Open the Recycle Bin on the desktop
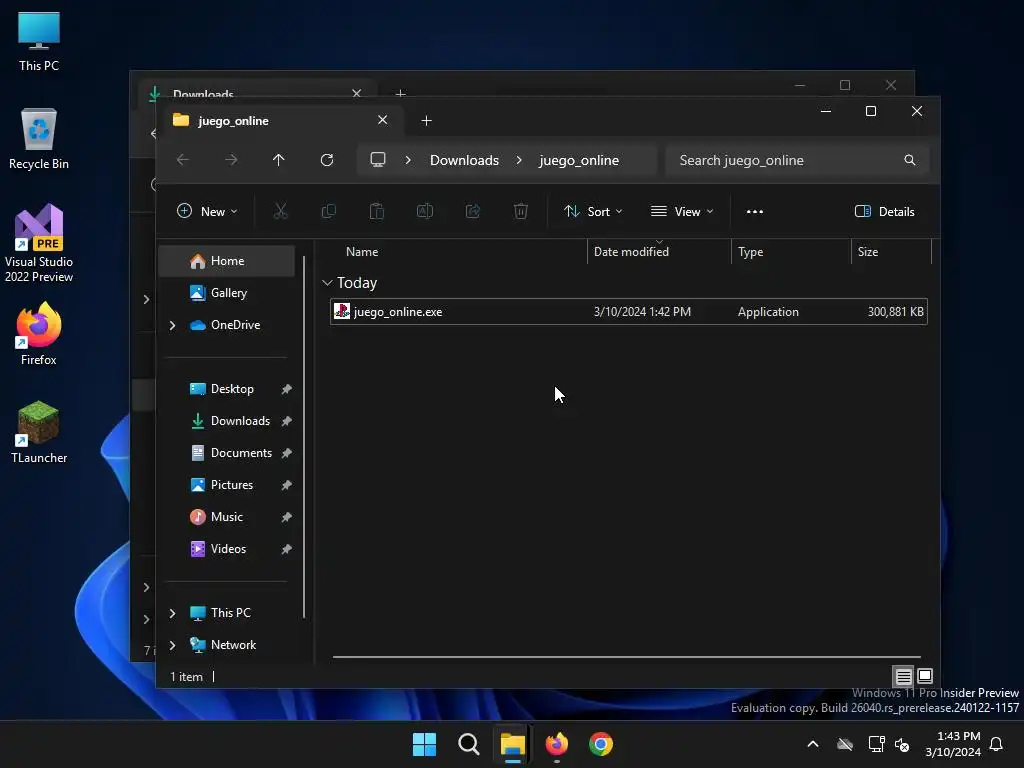This screenshot has width=1024, height=768. [x=39, y=138]
